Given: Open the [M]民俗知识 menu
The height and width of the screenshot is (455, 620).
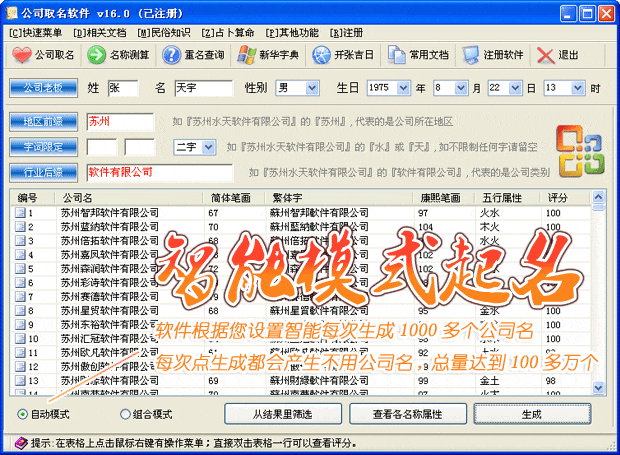Looking at the screenshot, I should point(164,33).
